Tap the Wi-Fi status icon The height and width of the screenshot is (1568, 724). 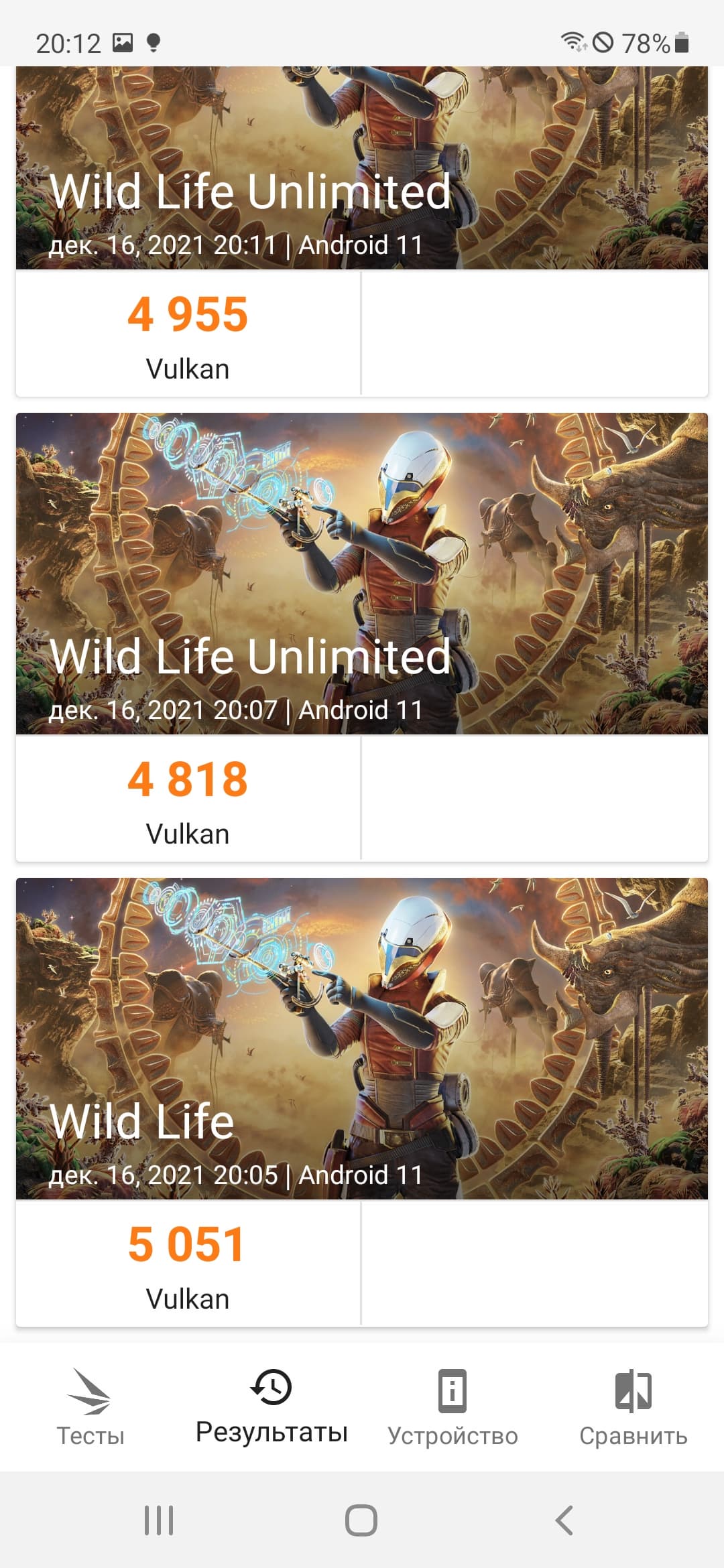point(574,42)
